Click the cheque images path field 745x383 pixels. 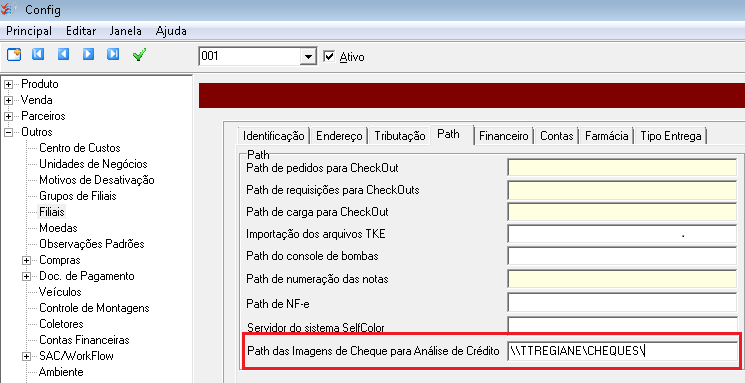tap(622, 351)
